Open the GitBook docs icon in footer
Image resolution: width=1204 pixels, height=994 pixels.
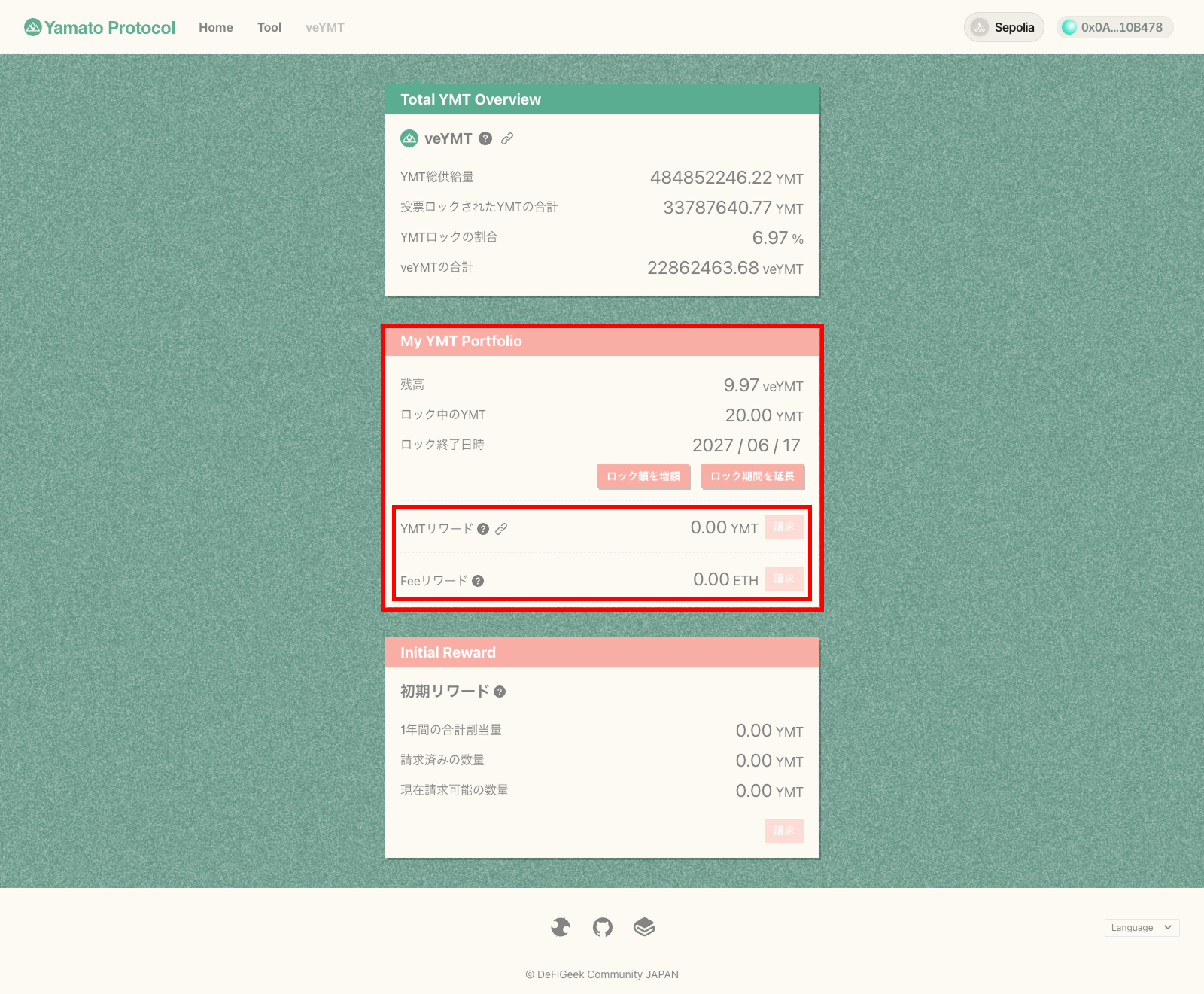[x=644, y=927]
